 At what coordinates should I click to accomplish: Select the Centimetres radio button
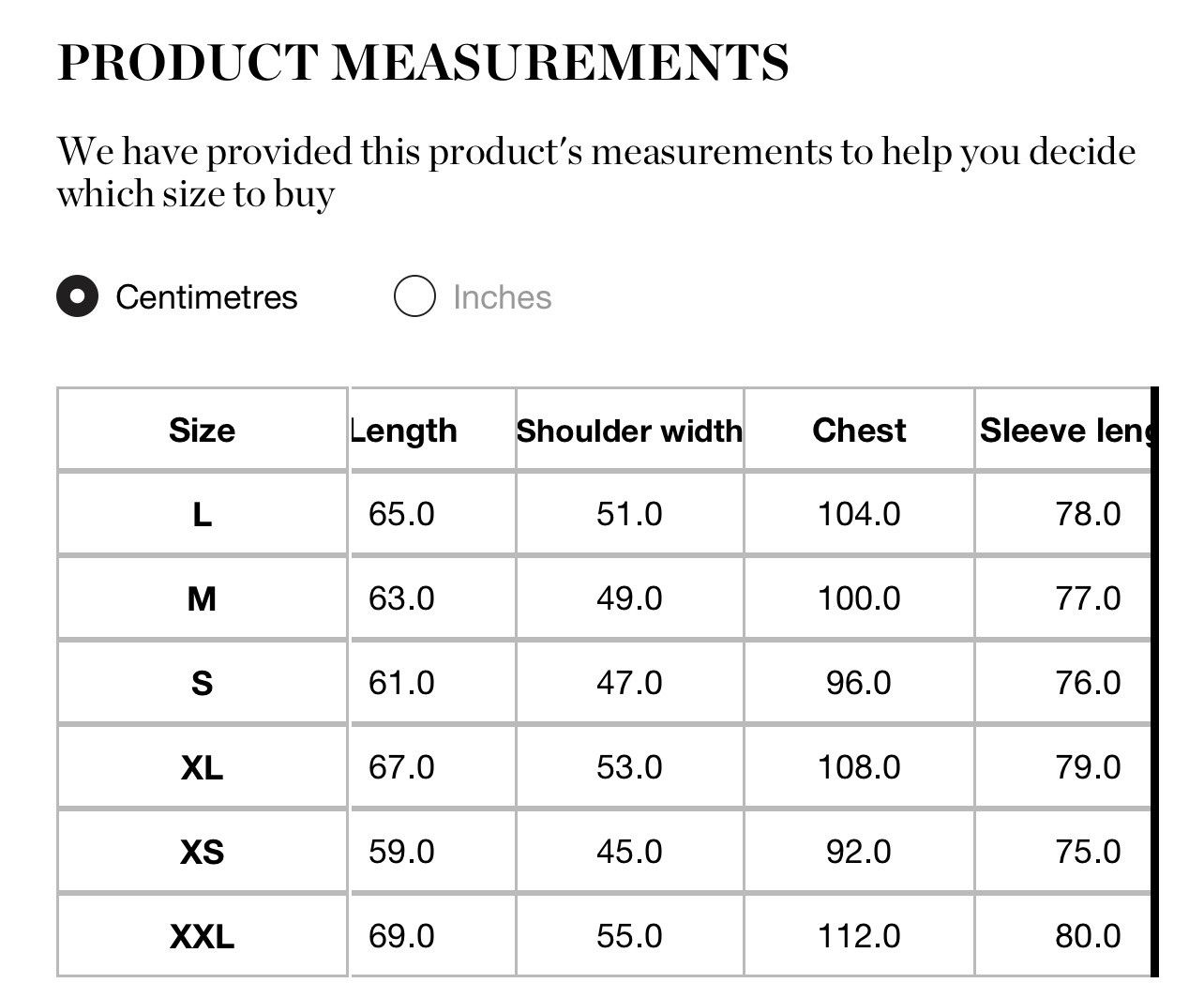(x=77, y=296)
